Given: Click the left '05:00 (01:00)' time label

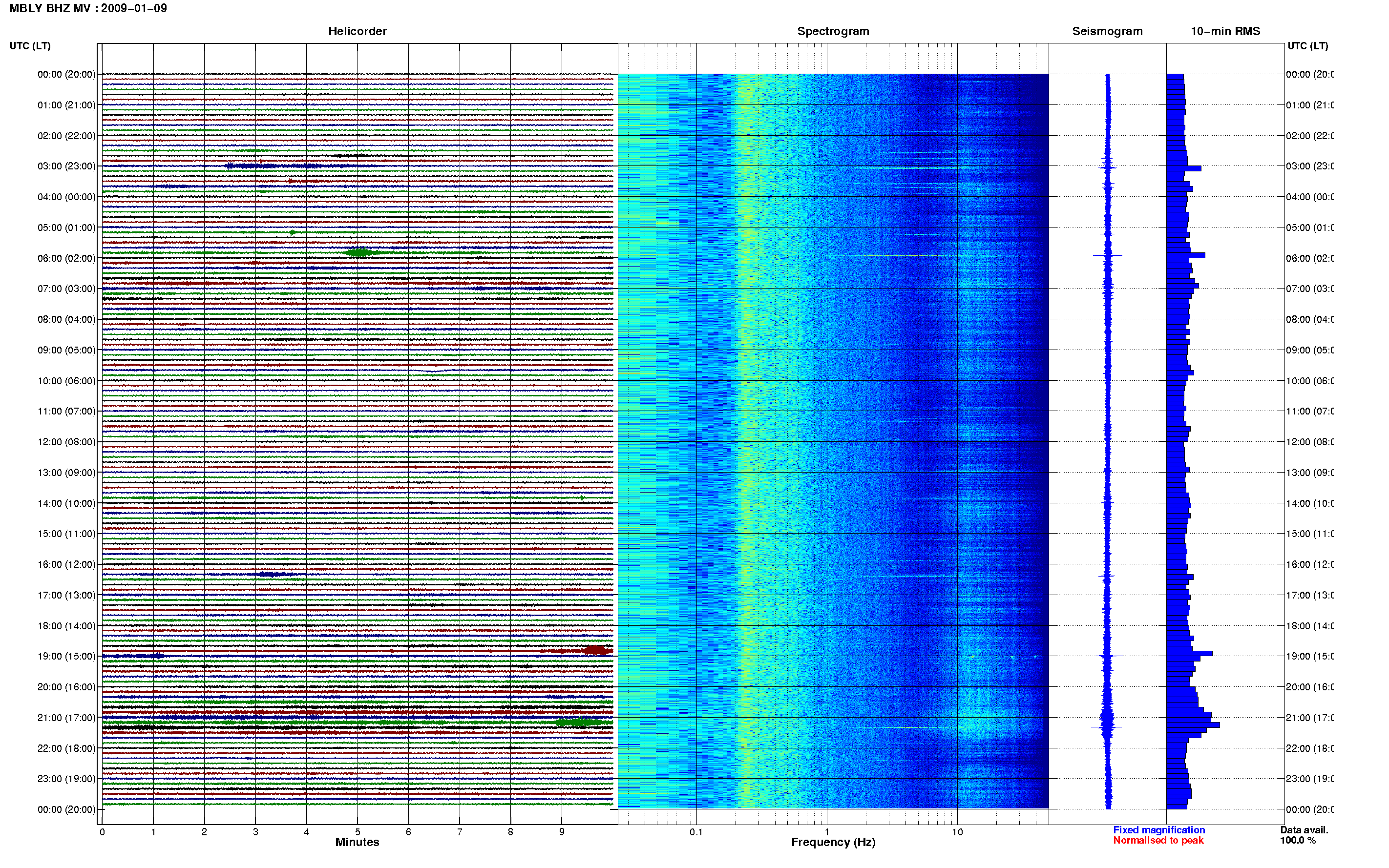Looking at the screenshot, I should (x=66, y=227).
